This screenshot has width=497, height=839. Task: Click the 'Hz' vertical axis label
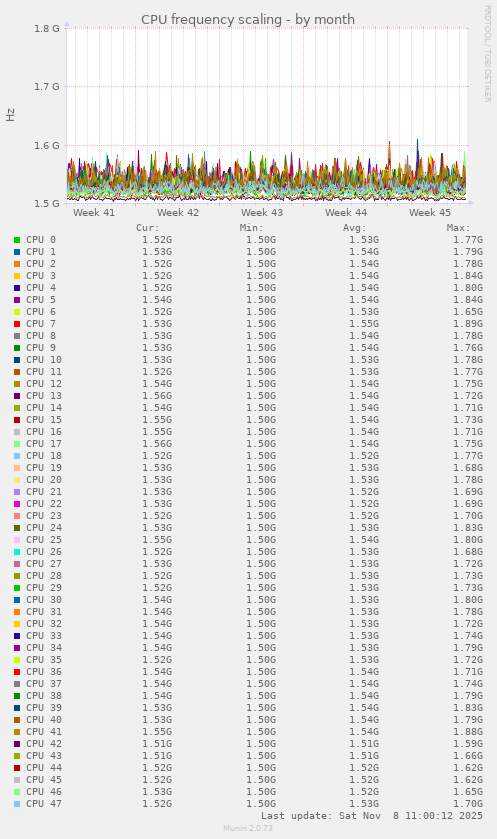[11, 115]
